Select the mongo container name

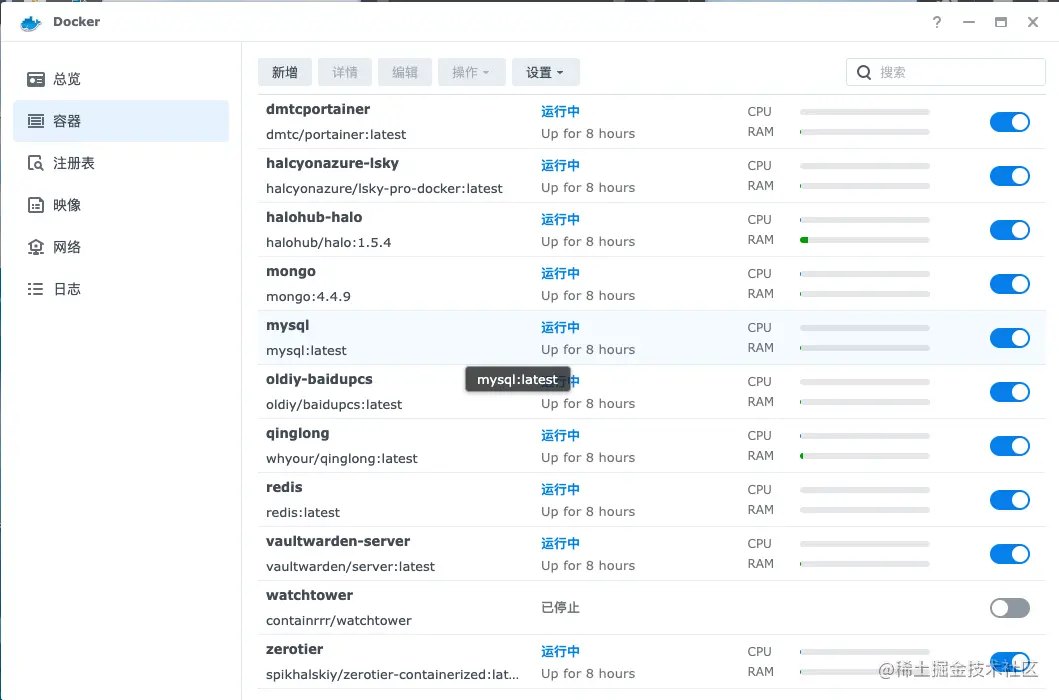[x=290, y=272]
